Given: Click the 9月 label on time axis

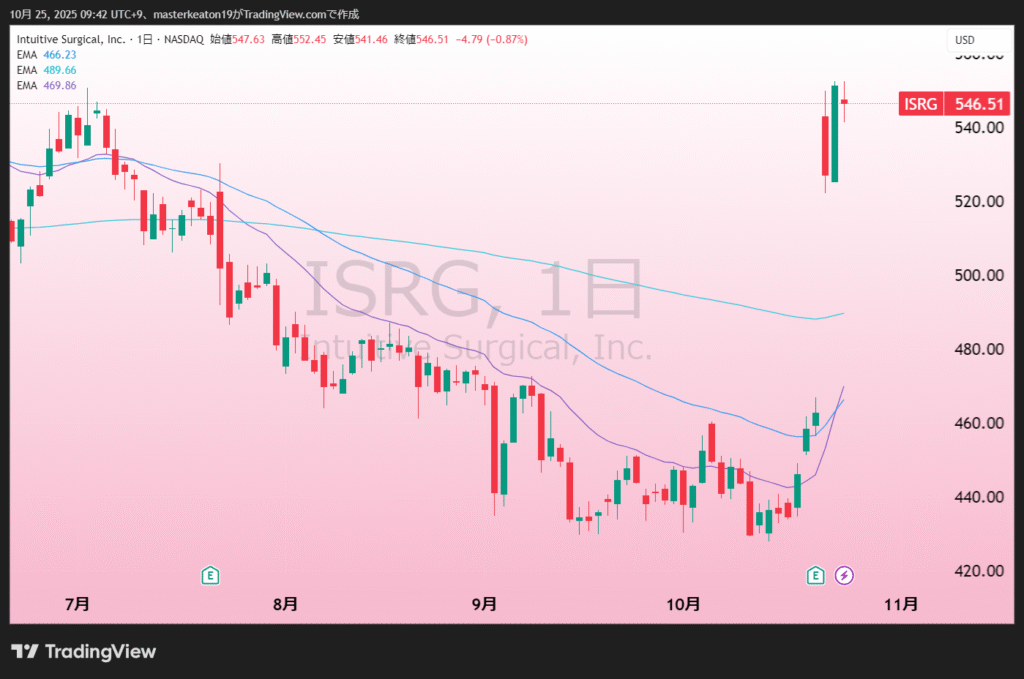Looking at the screenshot, I should pos(484,604).
